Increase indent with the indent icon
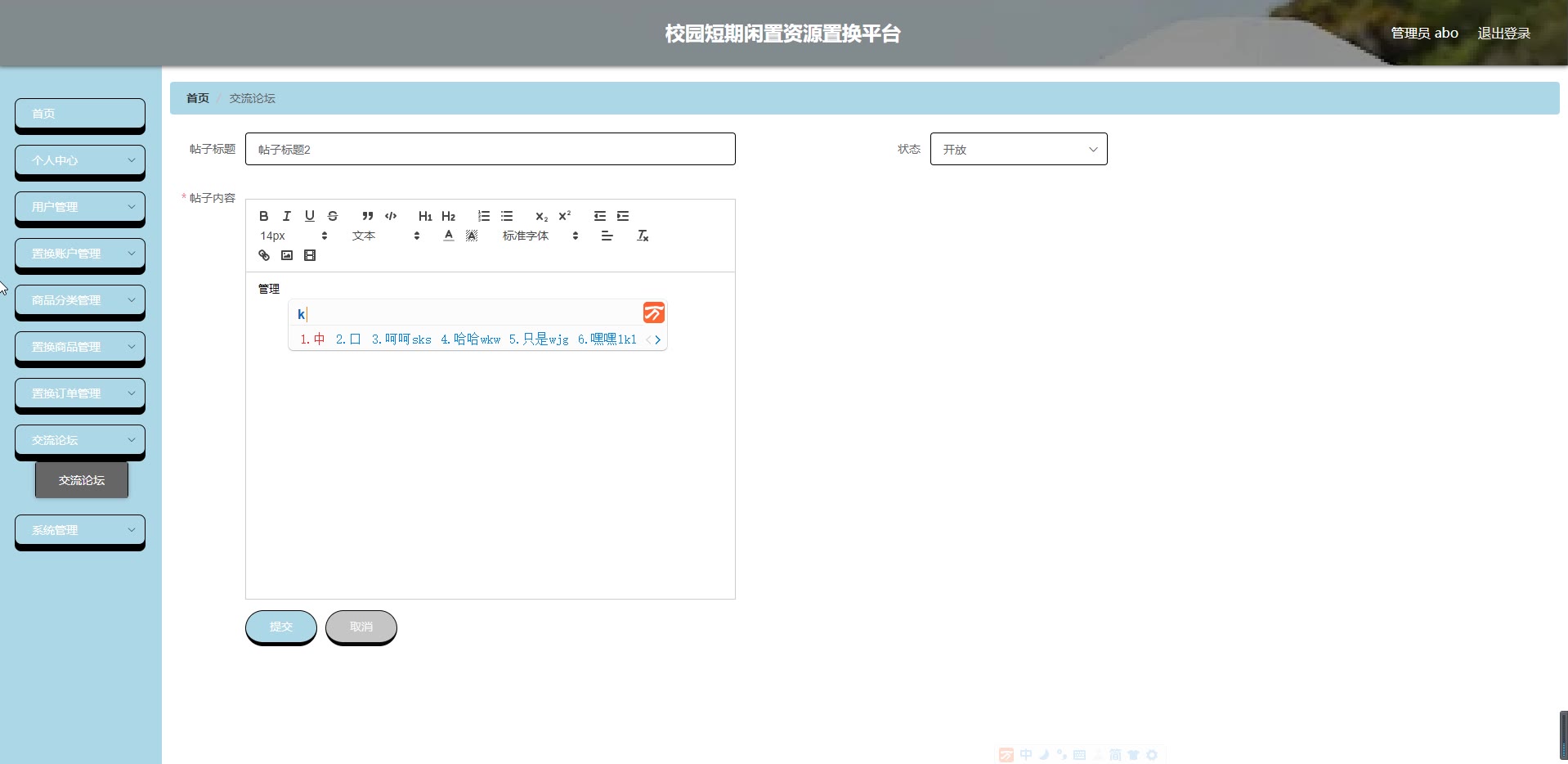The width and height of the screenshot is (1568, 764). click(x=623, y=216)
